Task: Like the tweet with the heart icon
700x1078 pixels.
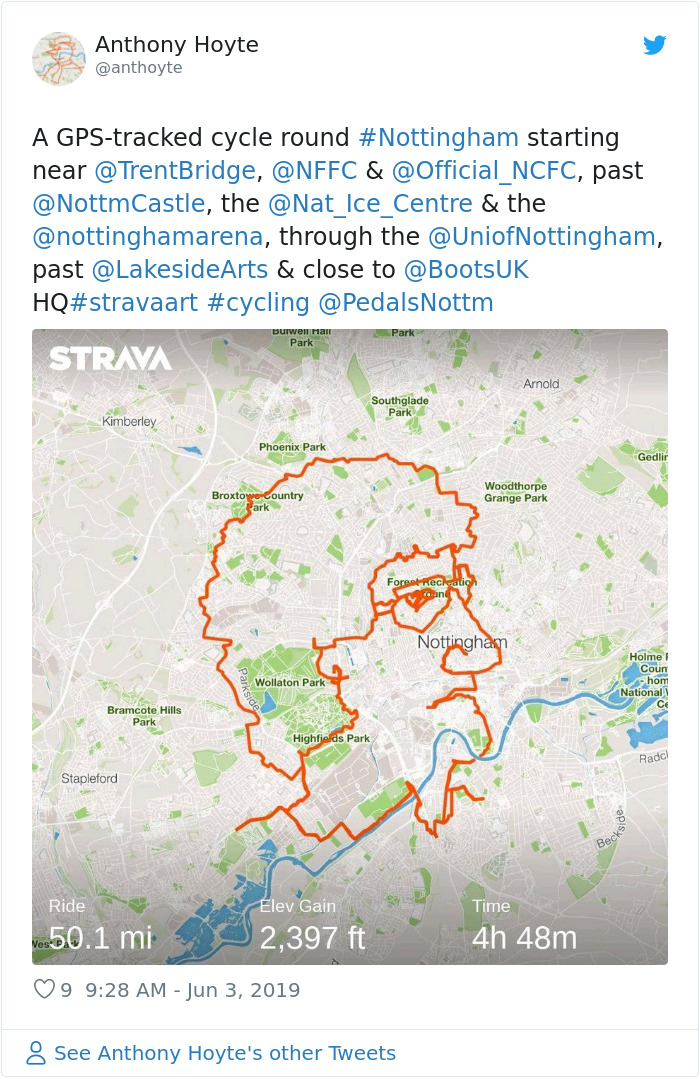Action: [x=44, y=989]
